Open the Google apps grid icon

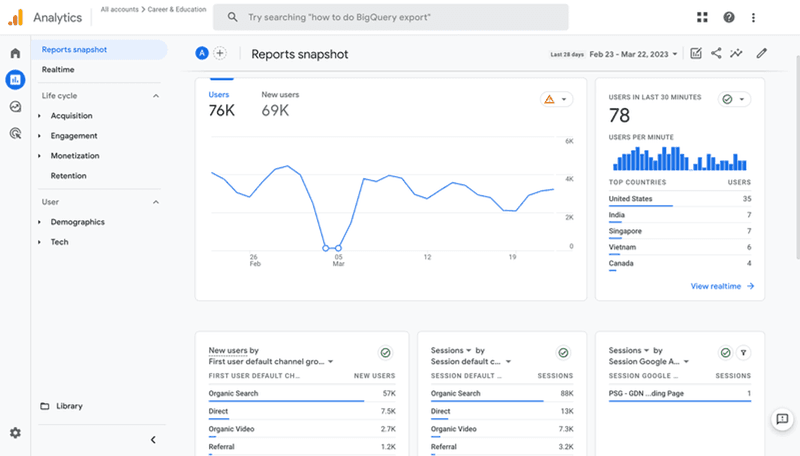coord(702,17)
